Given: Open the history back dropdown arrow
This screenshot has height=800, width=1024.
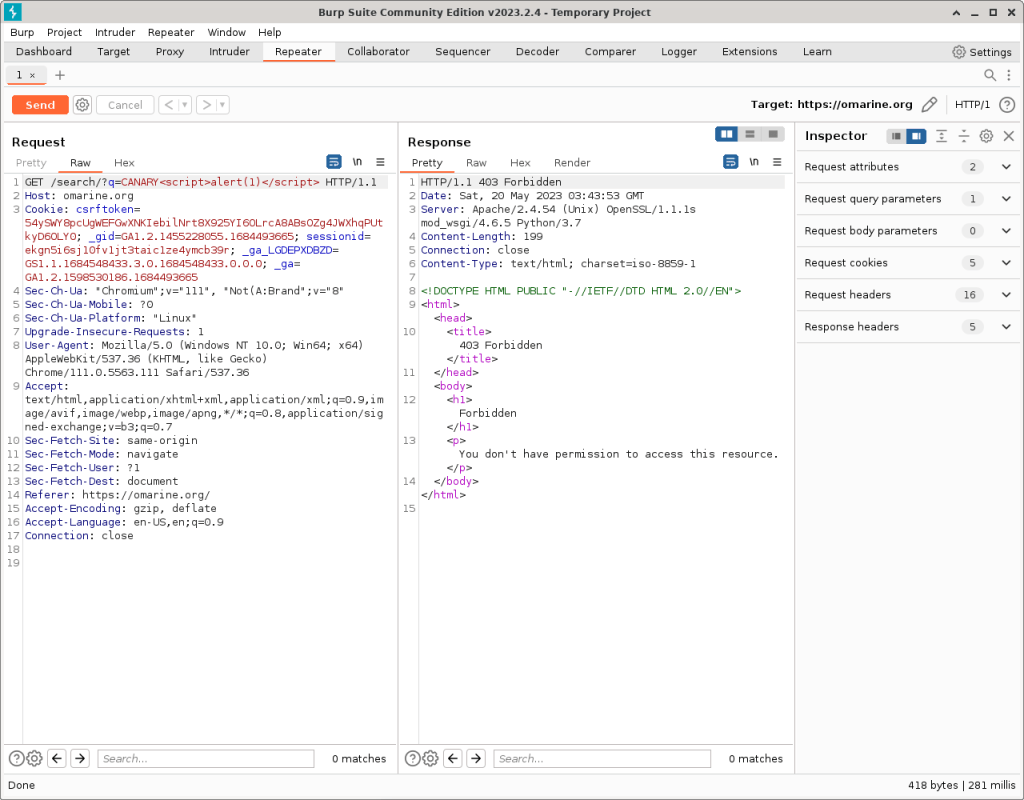Looking at the screenshot, I should [x=184, y=105].
